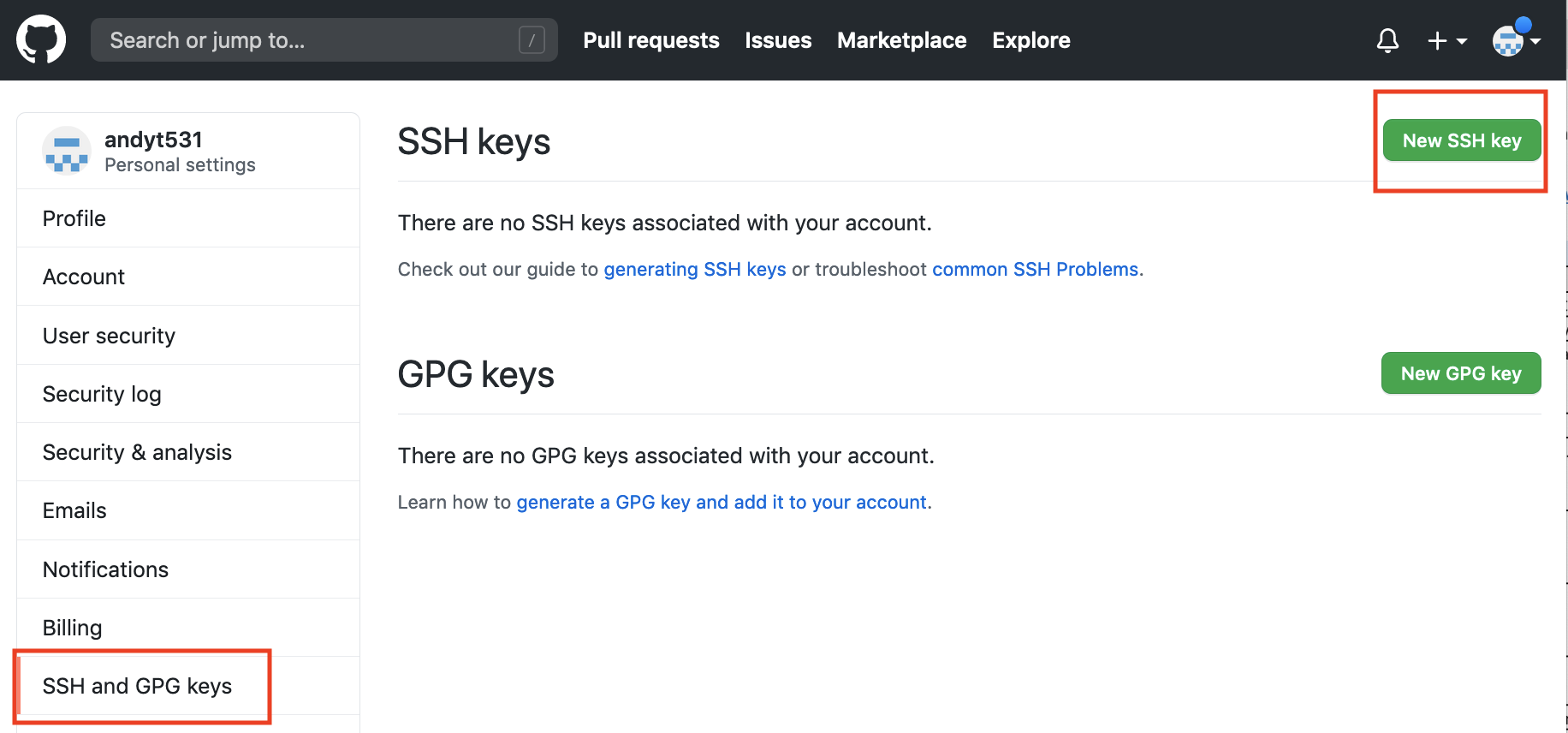Expand the user avatar menu
The width and height of the screenshot is (1568, 733).
tap(1516, 40)
